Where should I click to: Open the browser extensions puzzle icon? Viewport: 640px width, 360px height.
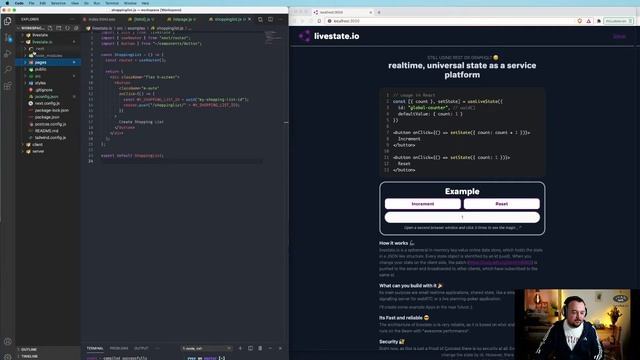[599, 21]
